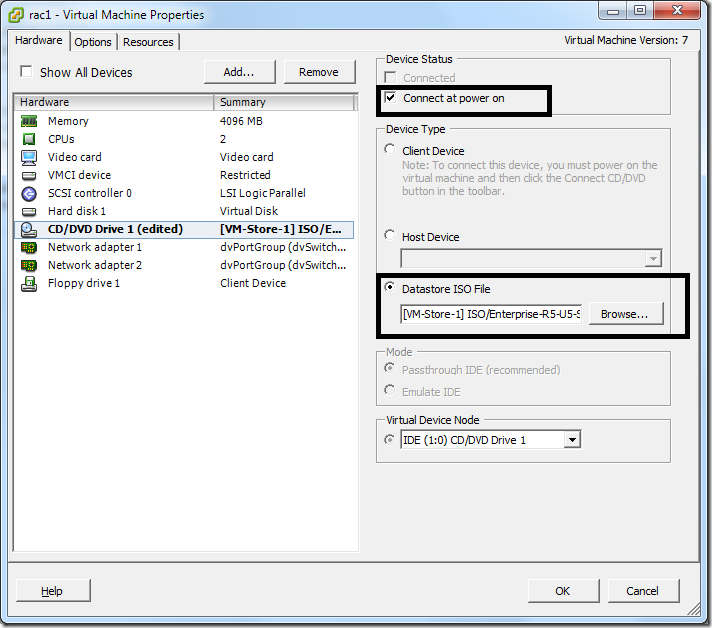Click the Network adapter 1 card icon
This screenshot has width=712, height=628.
click(29, 247)
